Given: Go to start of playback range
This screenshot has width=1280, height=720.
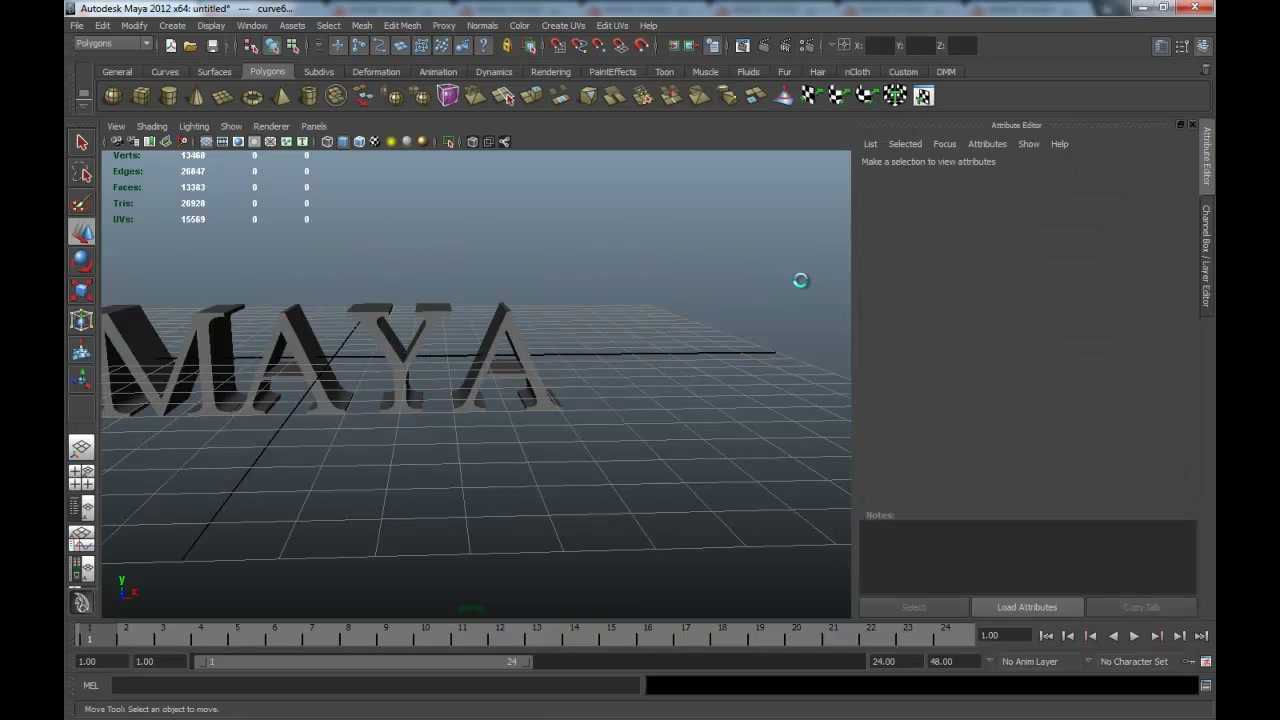Looking at the screenshot, I should pos(1046,636).
